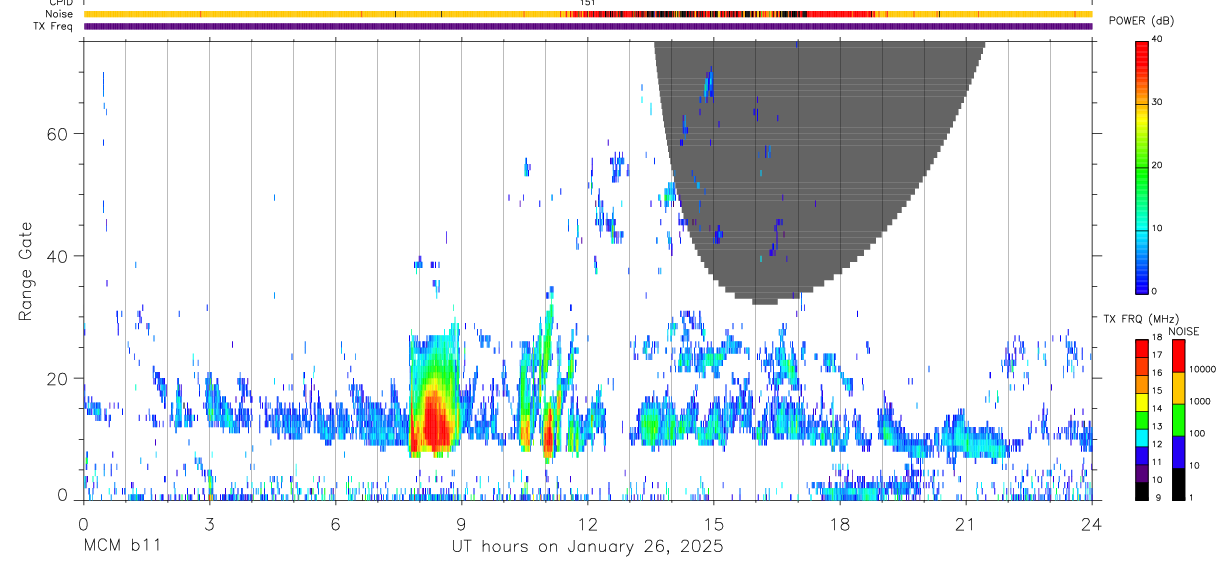Click the UT hours on January 26, 2025 title

click(587, 548)
